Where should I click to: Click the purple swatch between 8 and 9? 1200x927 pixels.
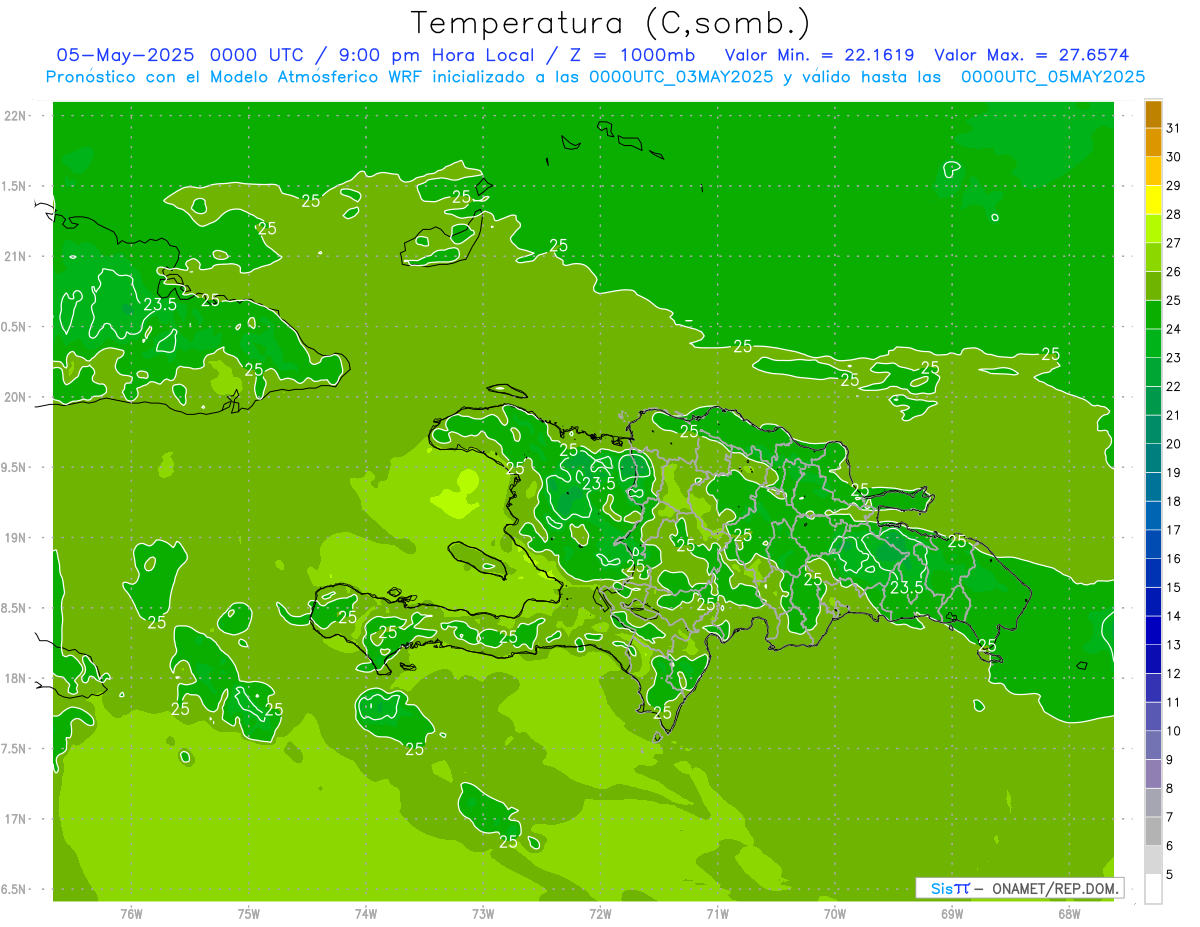[1153, 774]
